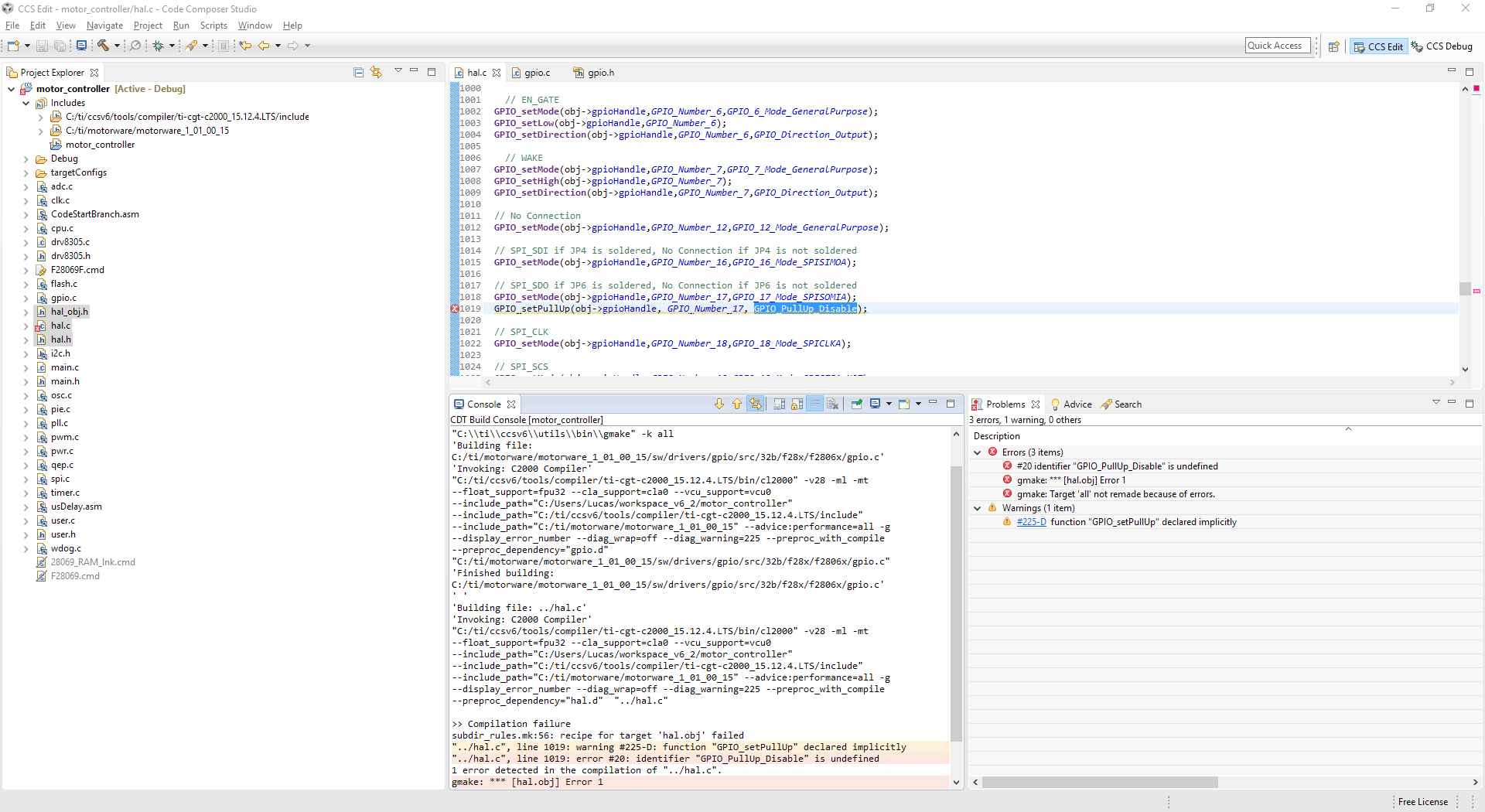Click the Pin Console icon

tap(857, 404)
